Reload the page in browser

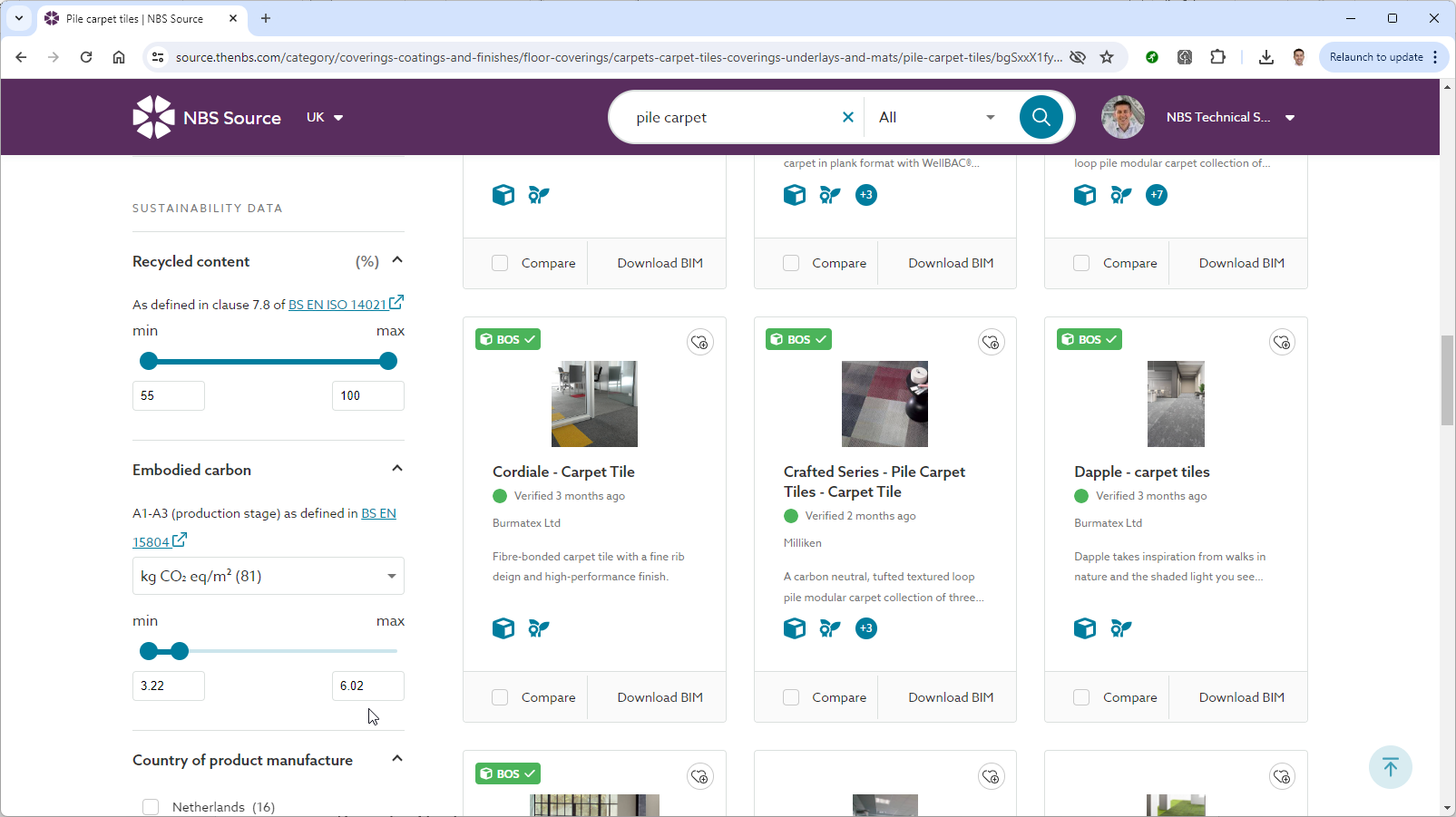pyautogui.click(x=86, y=57)
